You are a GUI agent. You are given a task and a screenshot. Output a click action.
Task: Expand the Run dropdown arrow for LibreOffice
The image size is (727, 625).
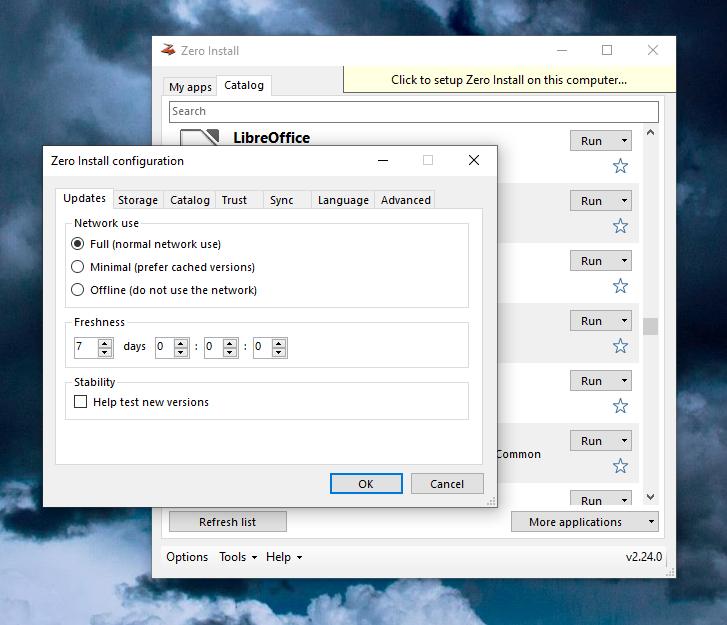pos(625,140)
